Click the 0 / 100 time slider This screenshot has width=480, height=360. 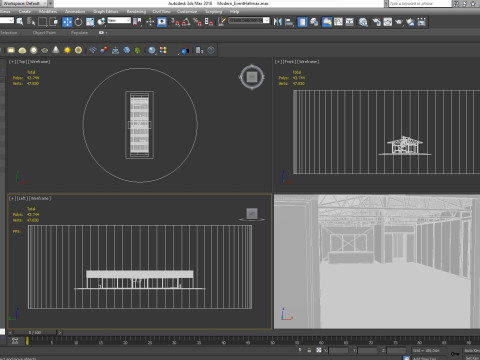(x=35, y=332)
